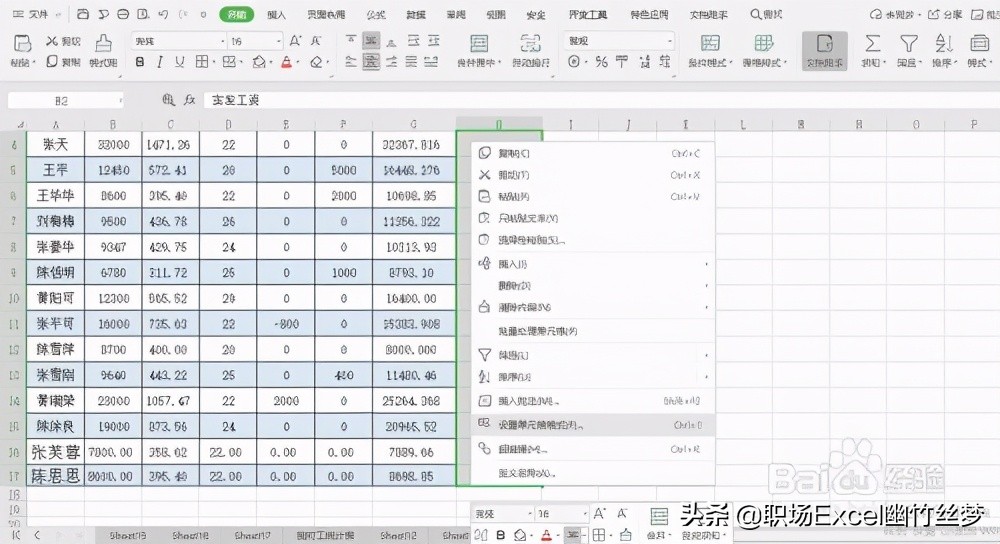Select the Format Painter brush
The width and height of the screenshot is (1000, 544).
point(103,43)
